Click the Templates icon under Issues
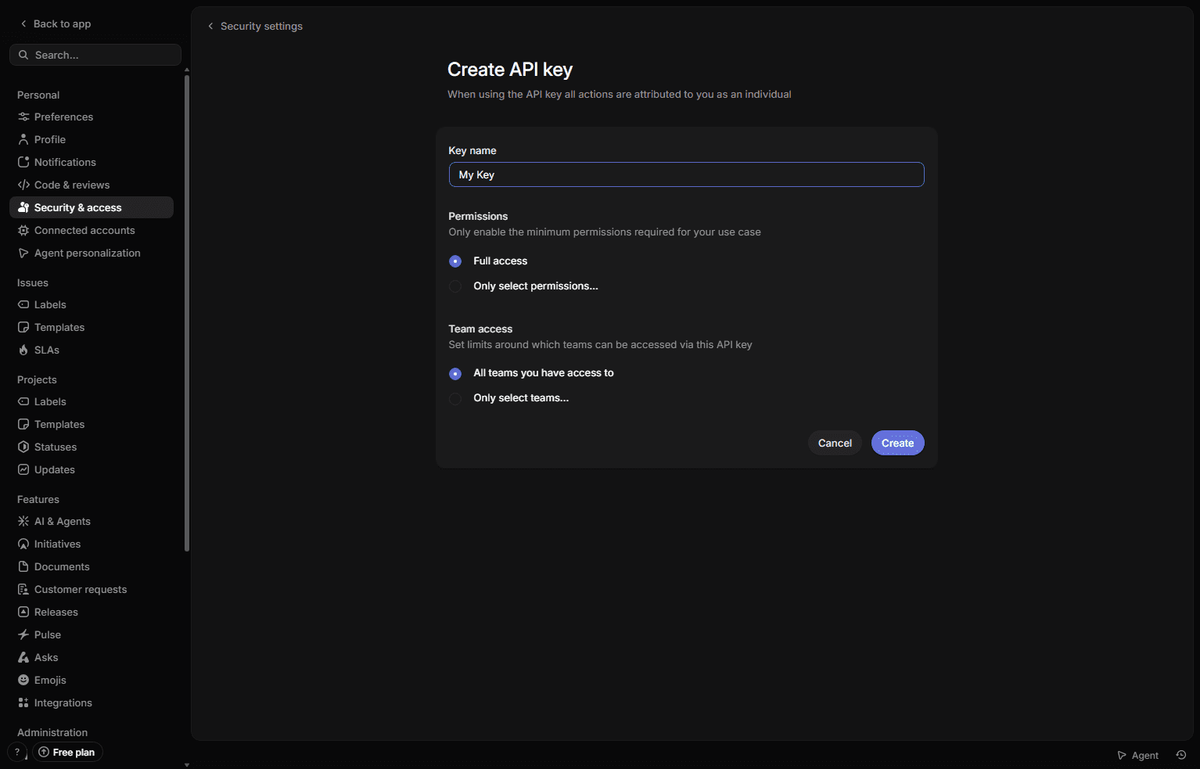 24,327
